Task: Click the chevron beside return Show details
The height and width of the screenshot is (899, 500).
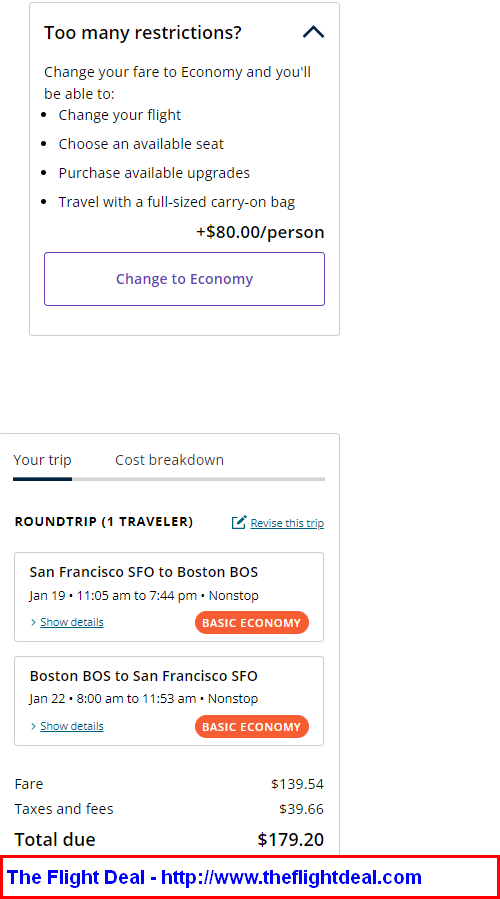Action: pyautogui.click(x=33, y=726)
